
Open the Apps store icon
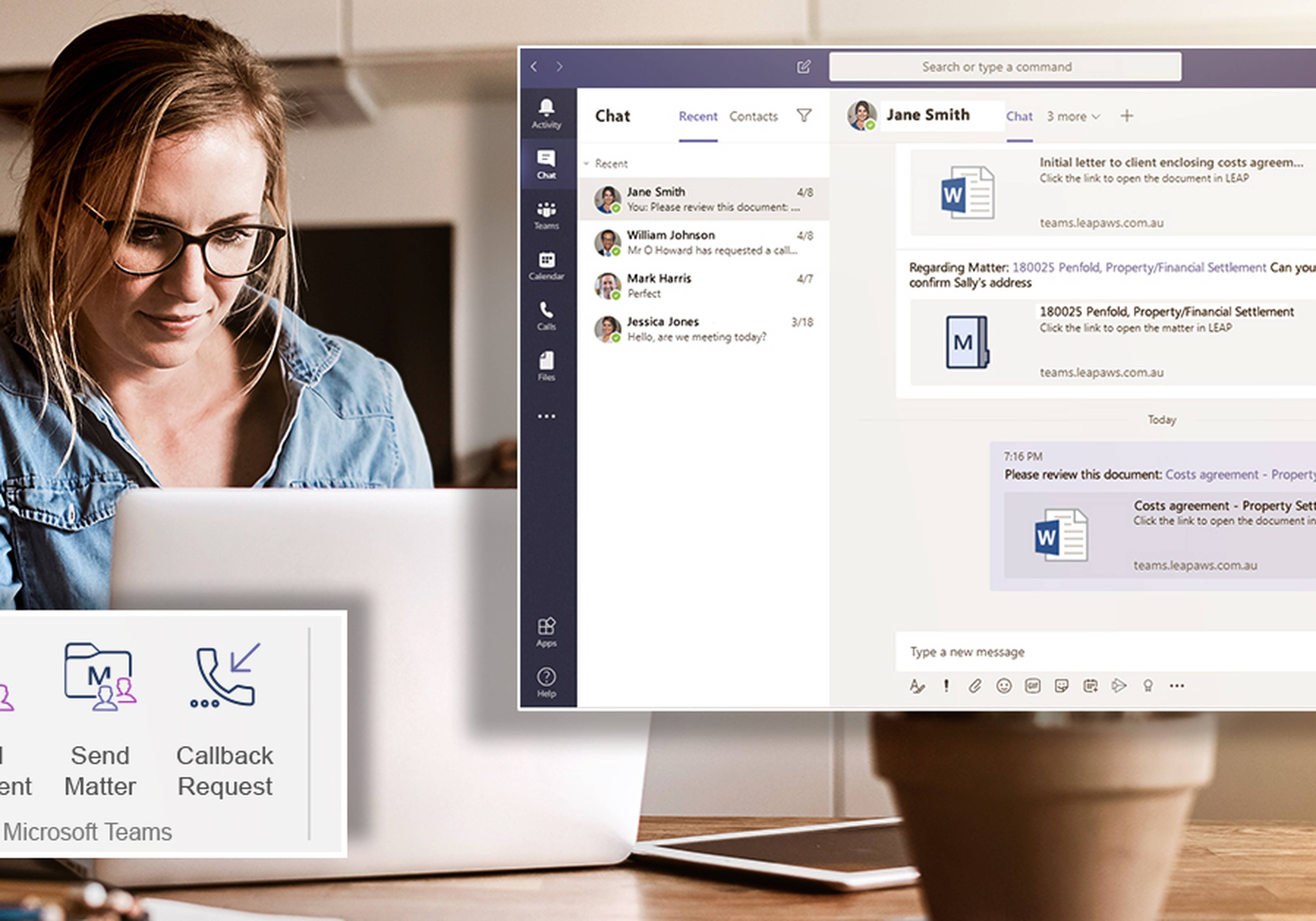(x=546, y=632)
